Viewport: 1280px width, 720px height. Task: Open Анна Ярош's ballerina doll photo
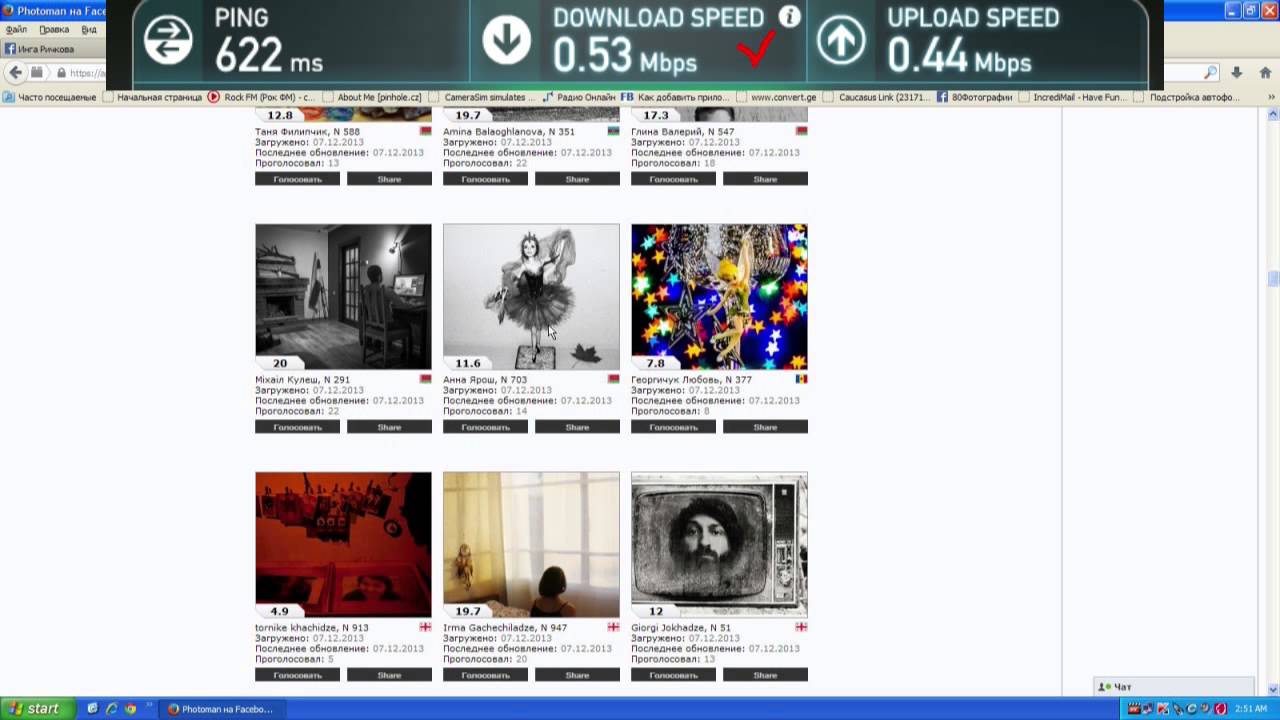(x=531, y=297)
